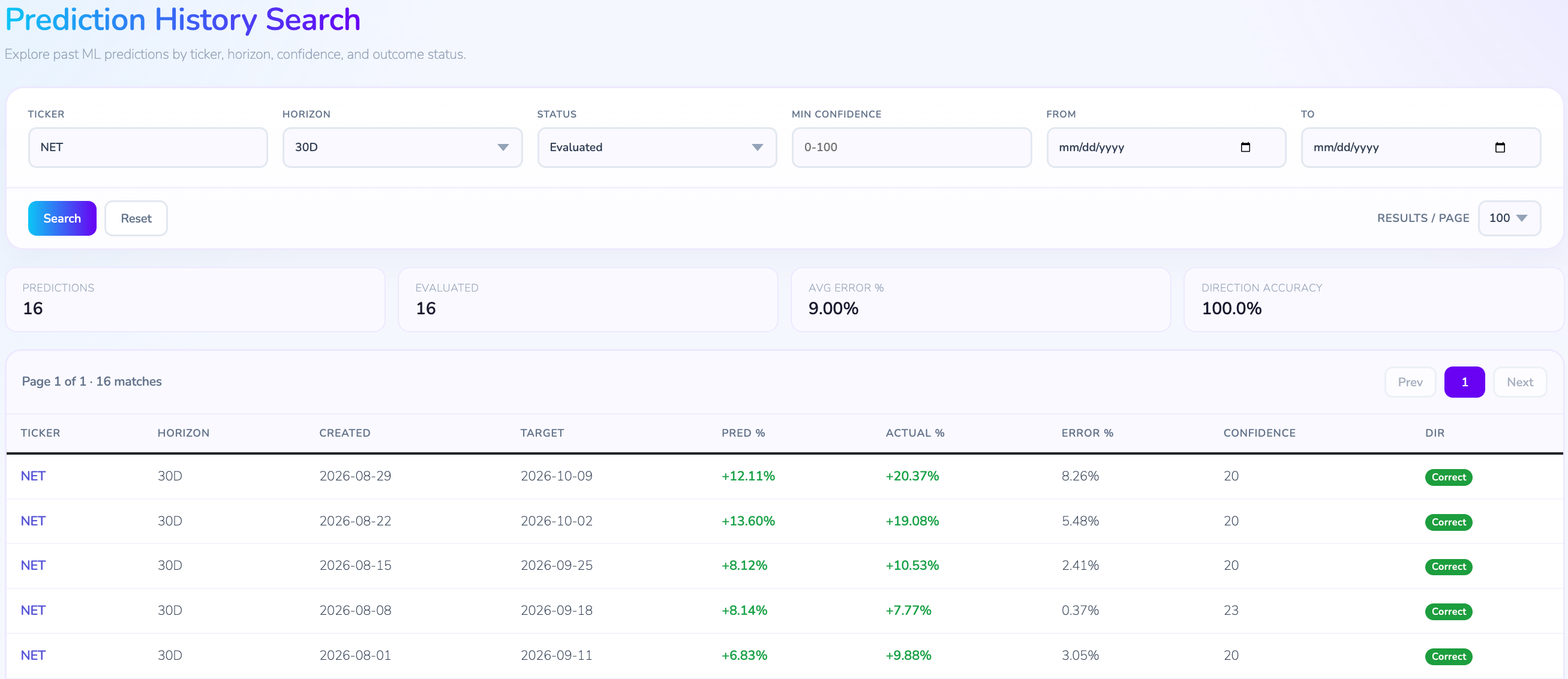
Task: Expand the Horizon 30D dropdown
Action: 402,147
